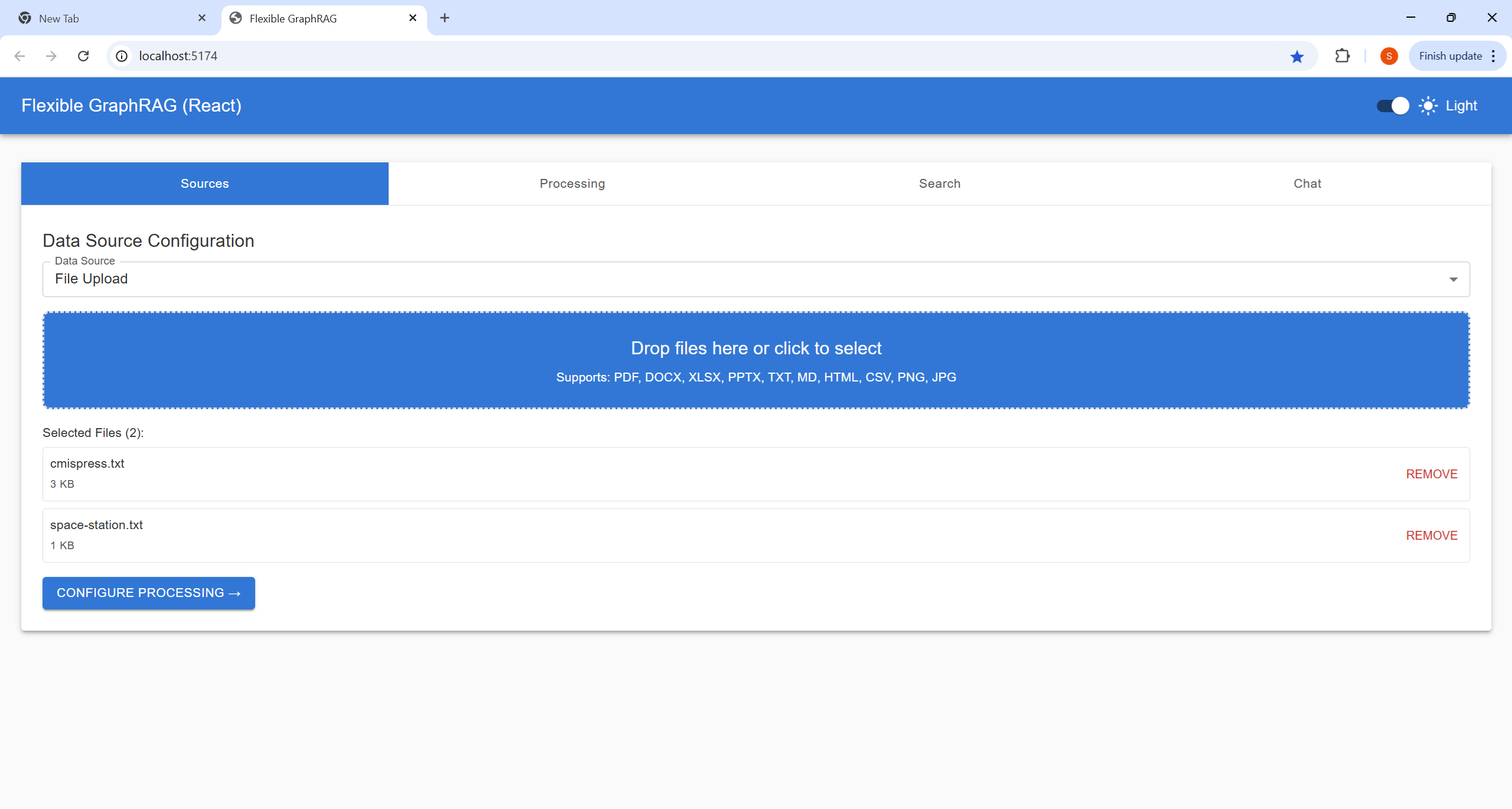View site information icon in address bar
This screenshot has width=1512, height=809.
pos(122,56)
